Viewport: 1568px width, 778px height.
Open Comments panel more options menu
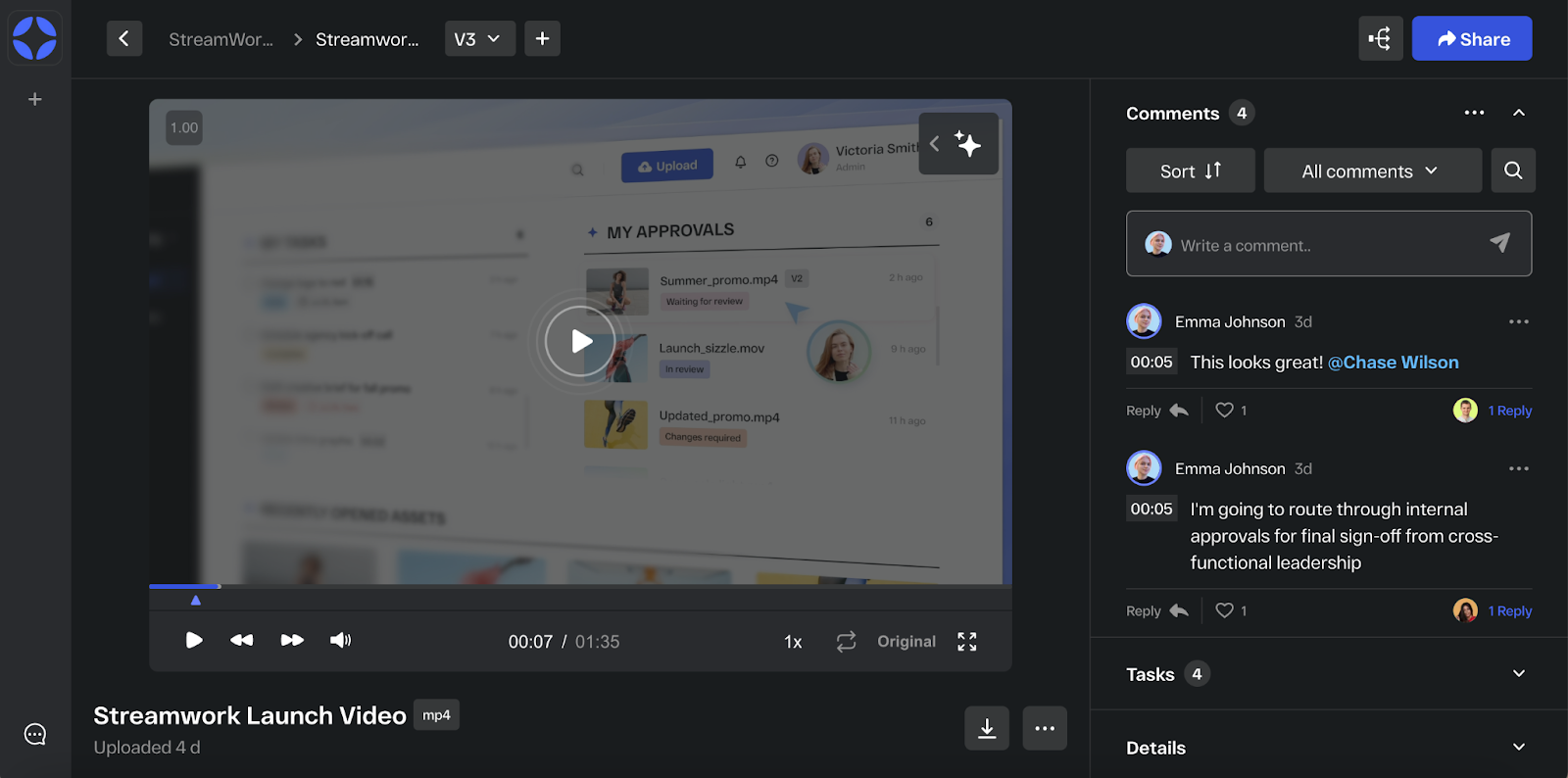point(1474,113)
